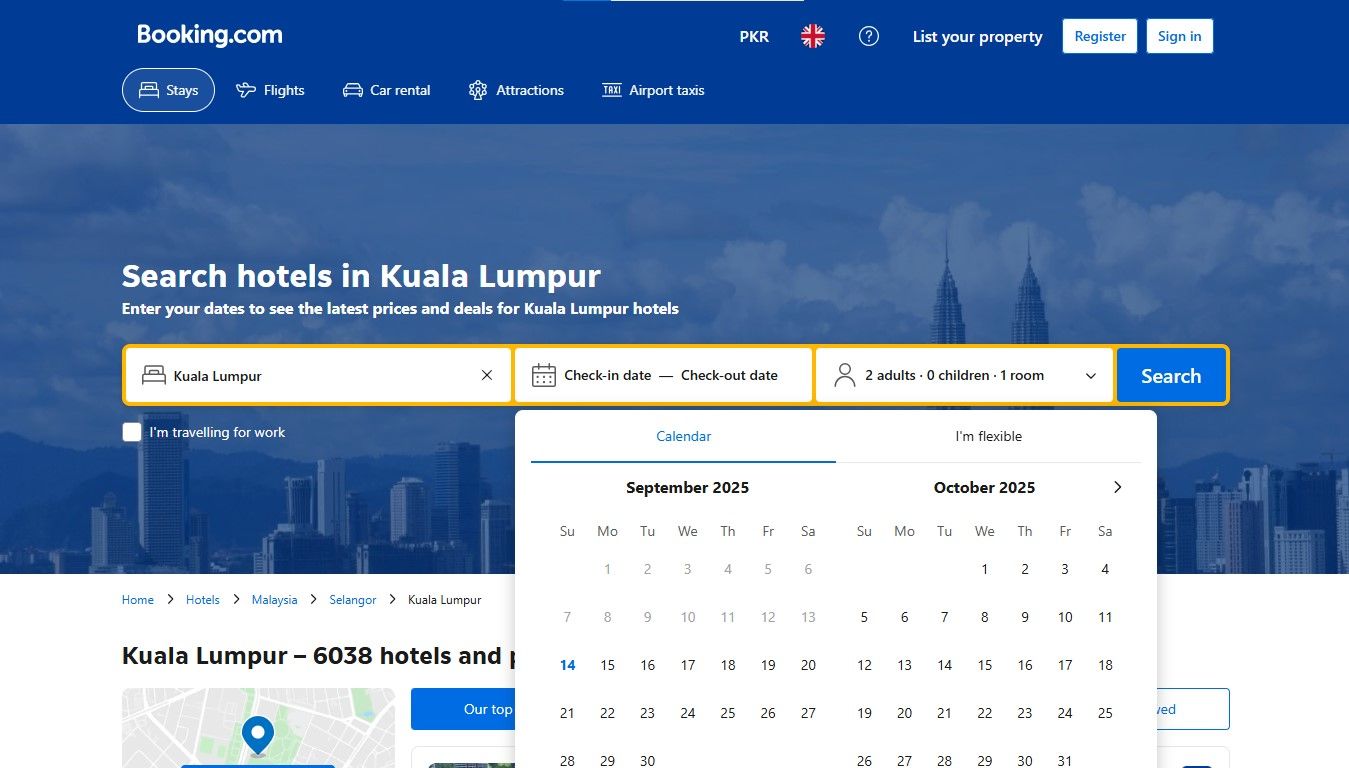Select October 1 in the calendar

click(985, 569)
